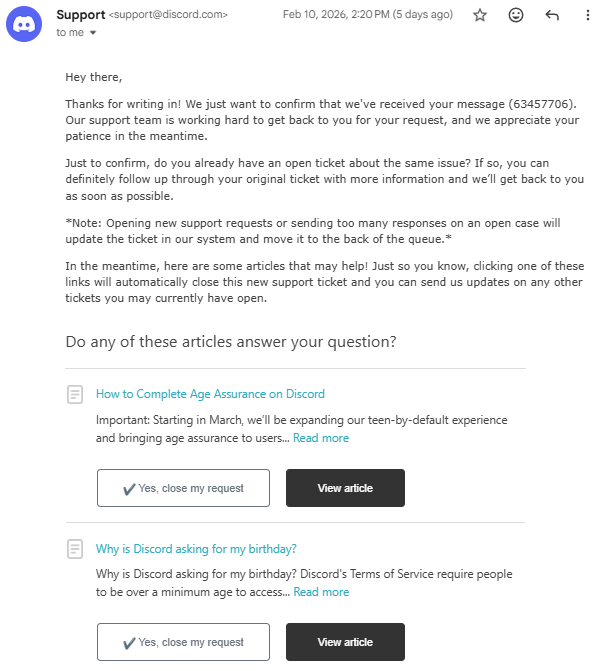Viewport: 601px width, 671px height.
Task: Expand the "to me" recipient details
Action: click(93, 33)
